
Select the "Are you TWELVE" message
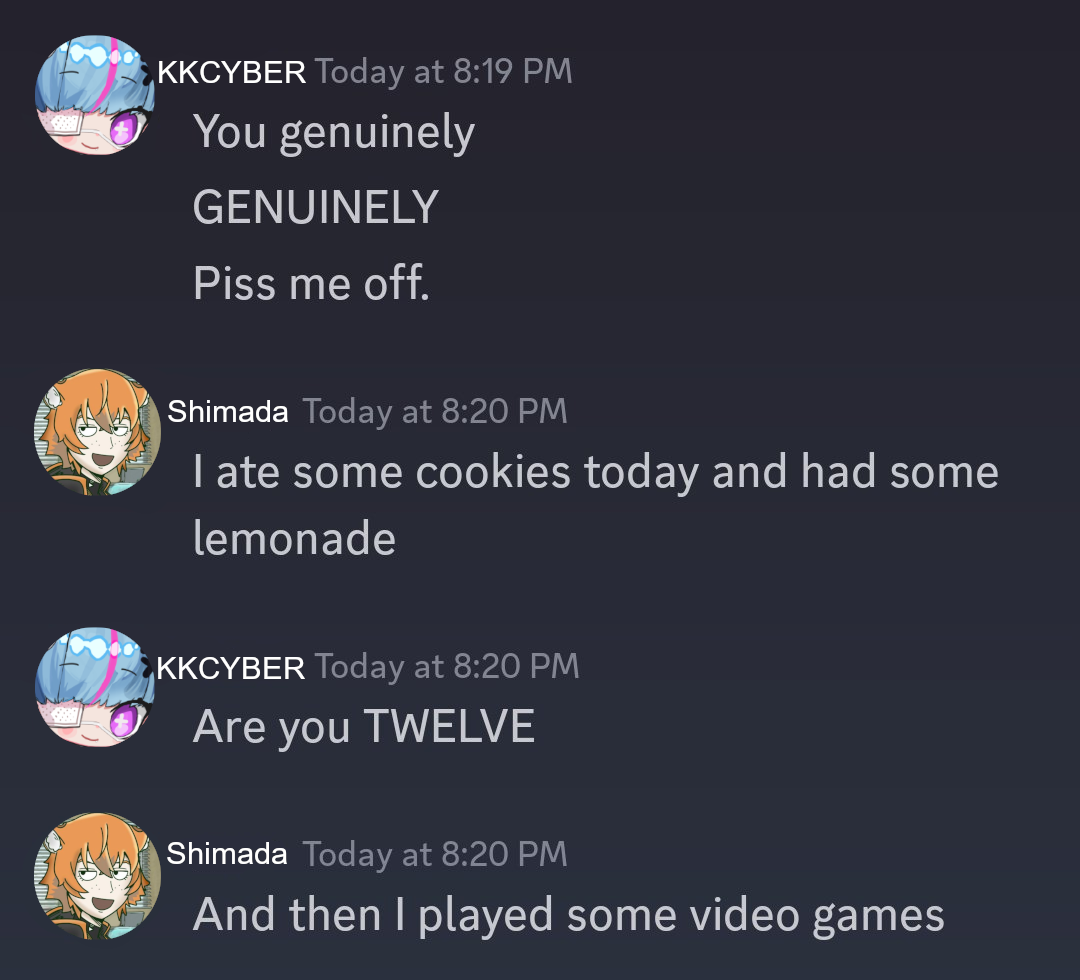(x=364, y=727)
